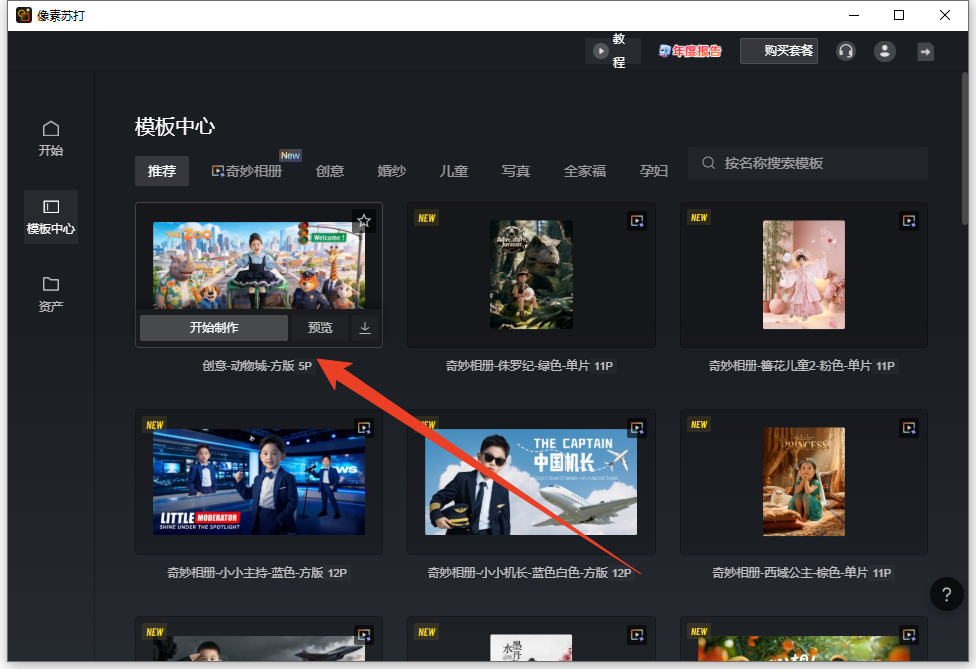This screenshot has width=976, height=669.
Task: Click the title 奇妙相册-小小主持-蓝色-方版 12P
Action: [x=257, y=573]
